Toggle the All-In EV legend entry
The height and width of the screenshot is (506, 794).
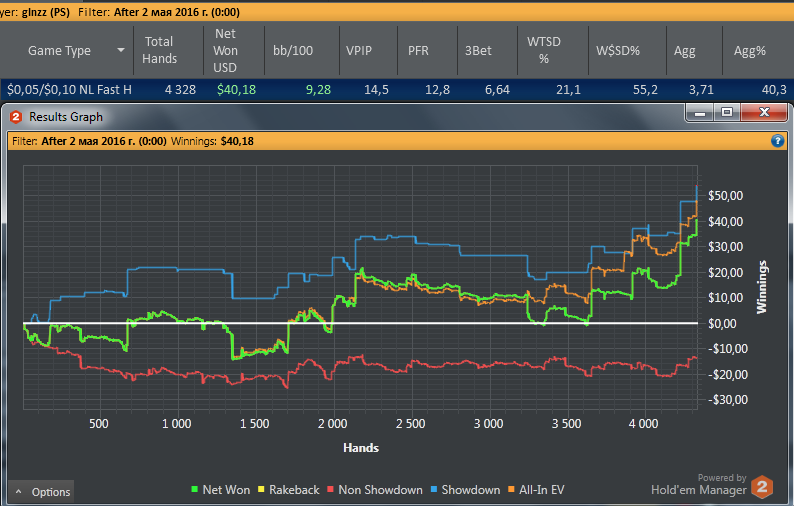coord(536,490)
